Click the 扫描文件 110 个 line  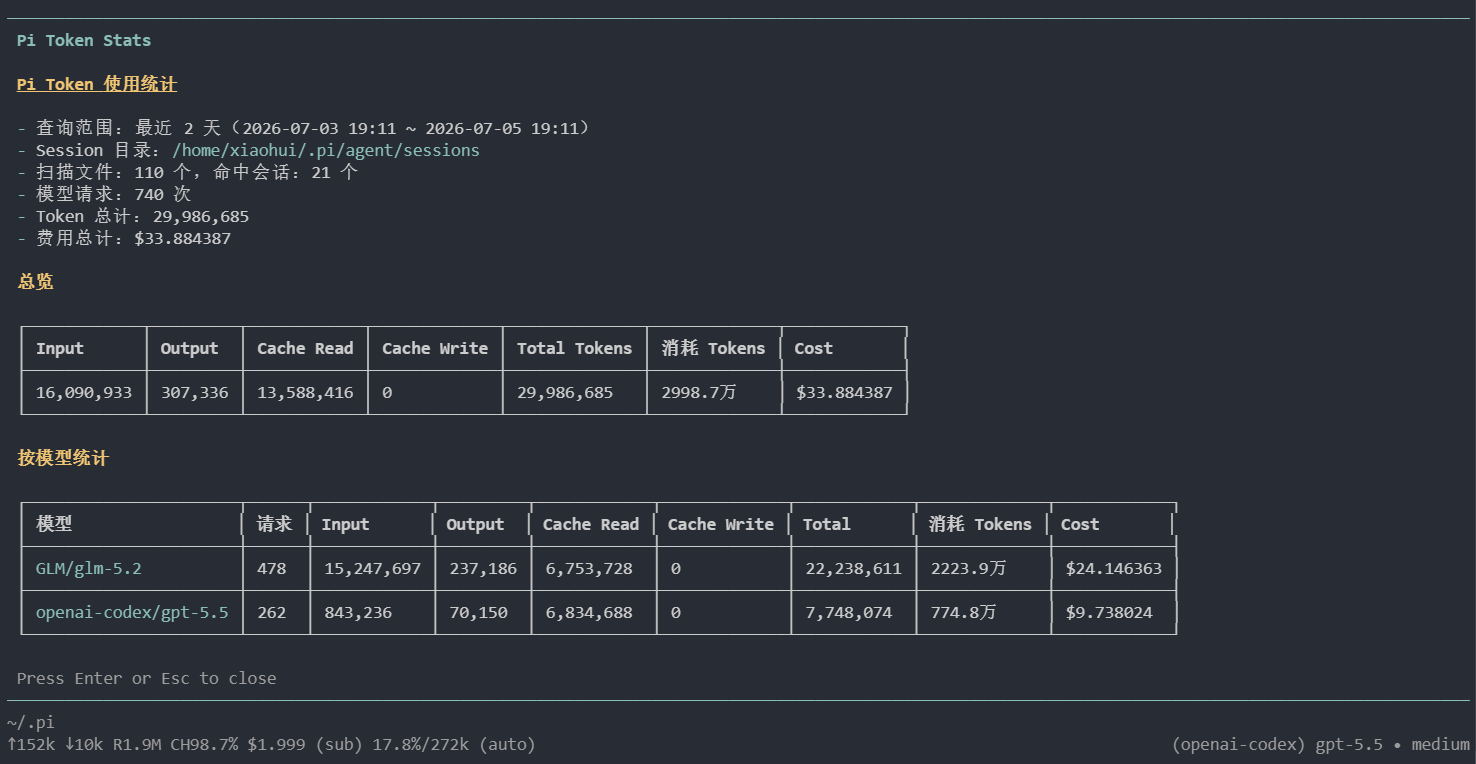[x=187, y=173]
